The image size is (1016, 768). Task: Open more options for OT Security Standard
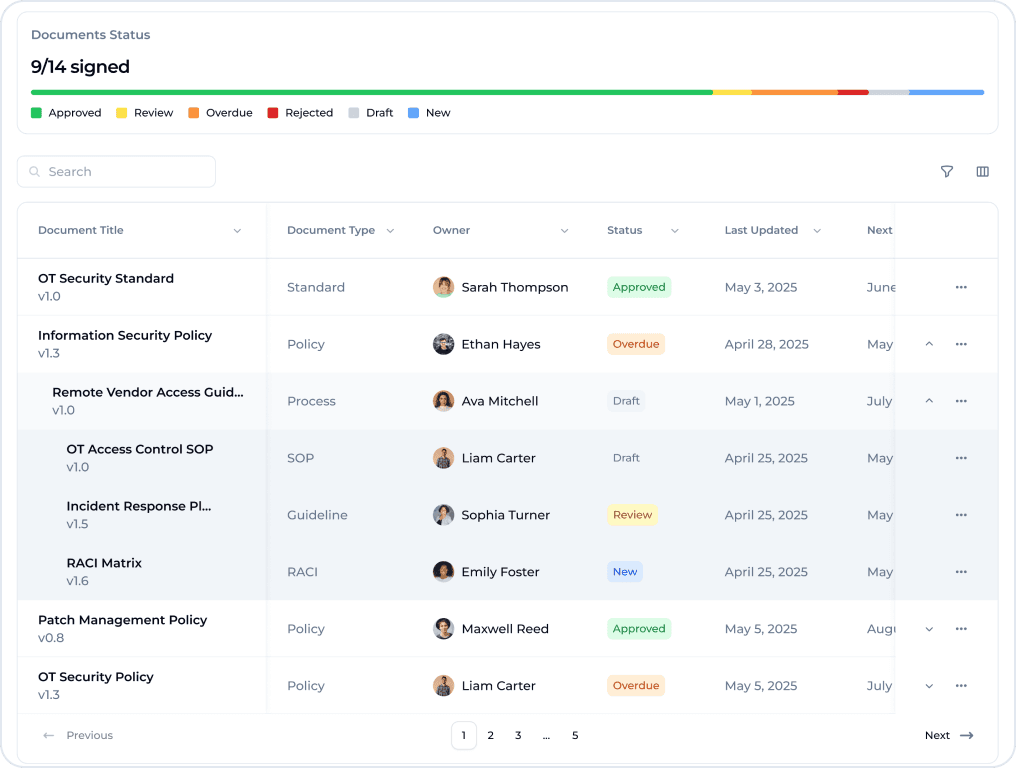coord(961,287)
